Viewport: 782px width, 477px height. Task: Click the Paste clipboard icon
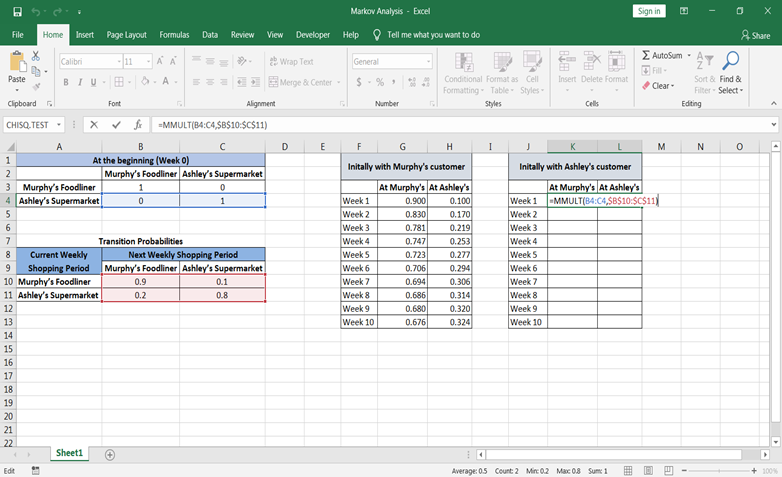(17, 62)
